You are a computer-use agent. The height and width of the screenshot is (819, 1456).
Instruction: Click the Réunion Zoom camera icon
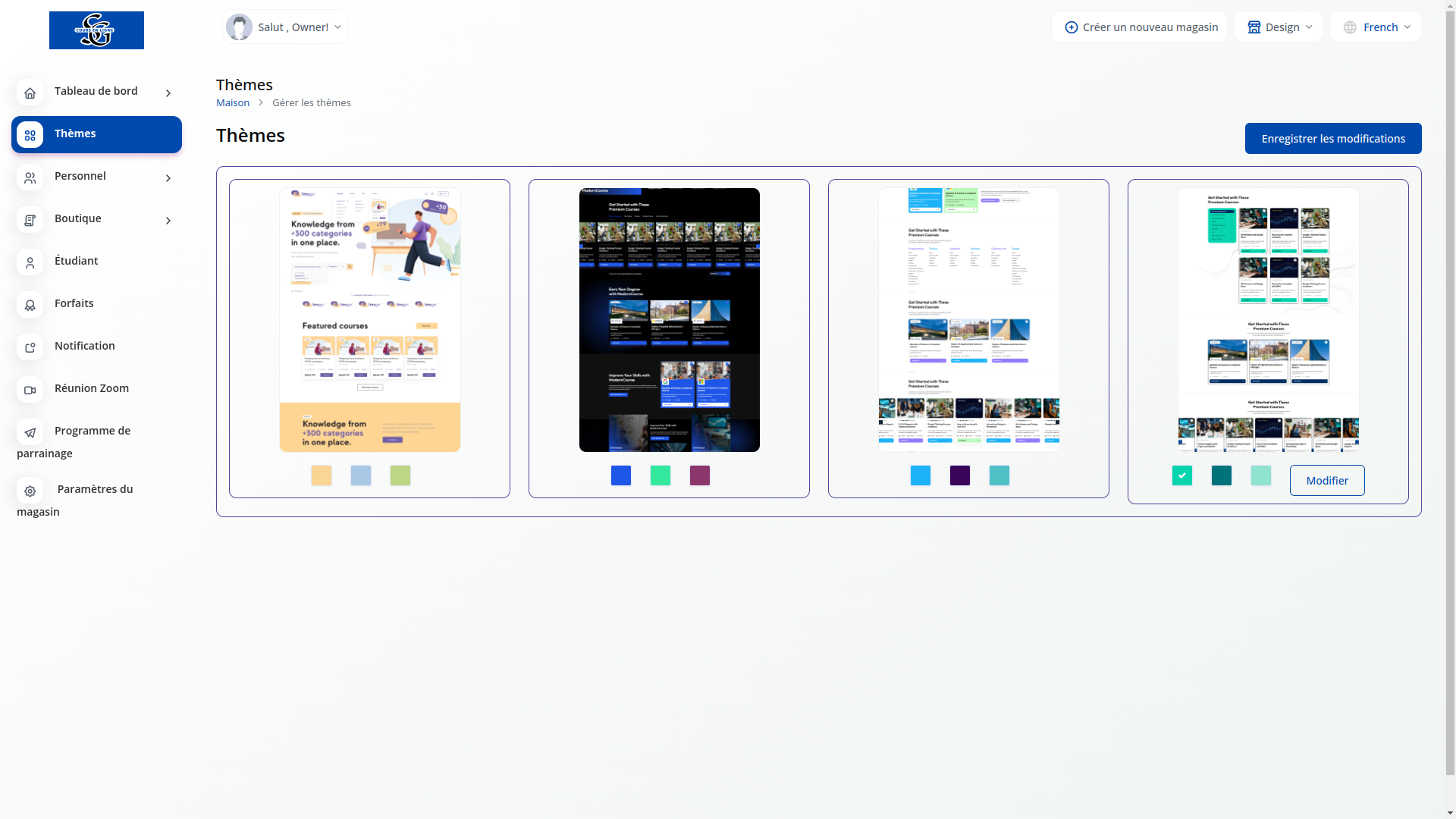click(30, 390)
